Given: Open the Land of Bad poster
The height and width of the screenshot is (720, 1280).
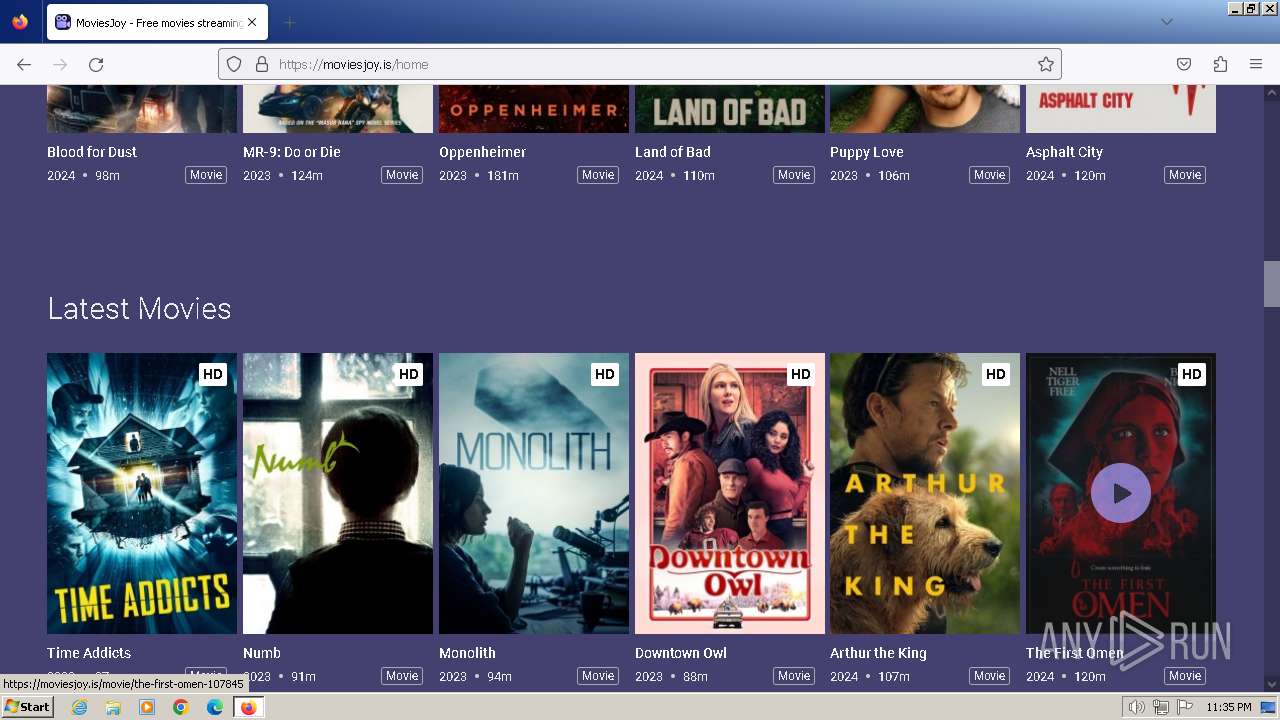Looking at the screenshot, I should click(x=730, y=109).
